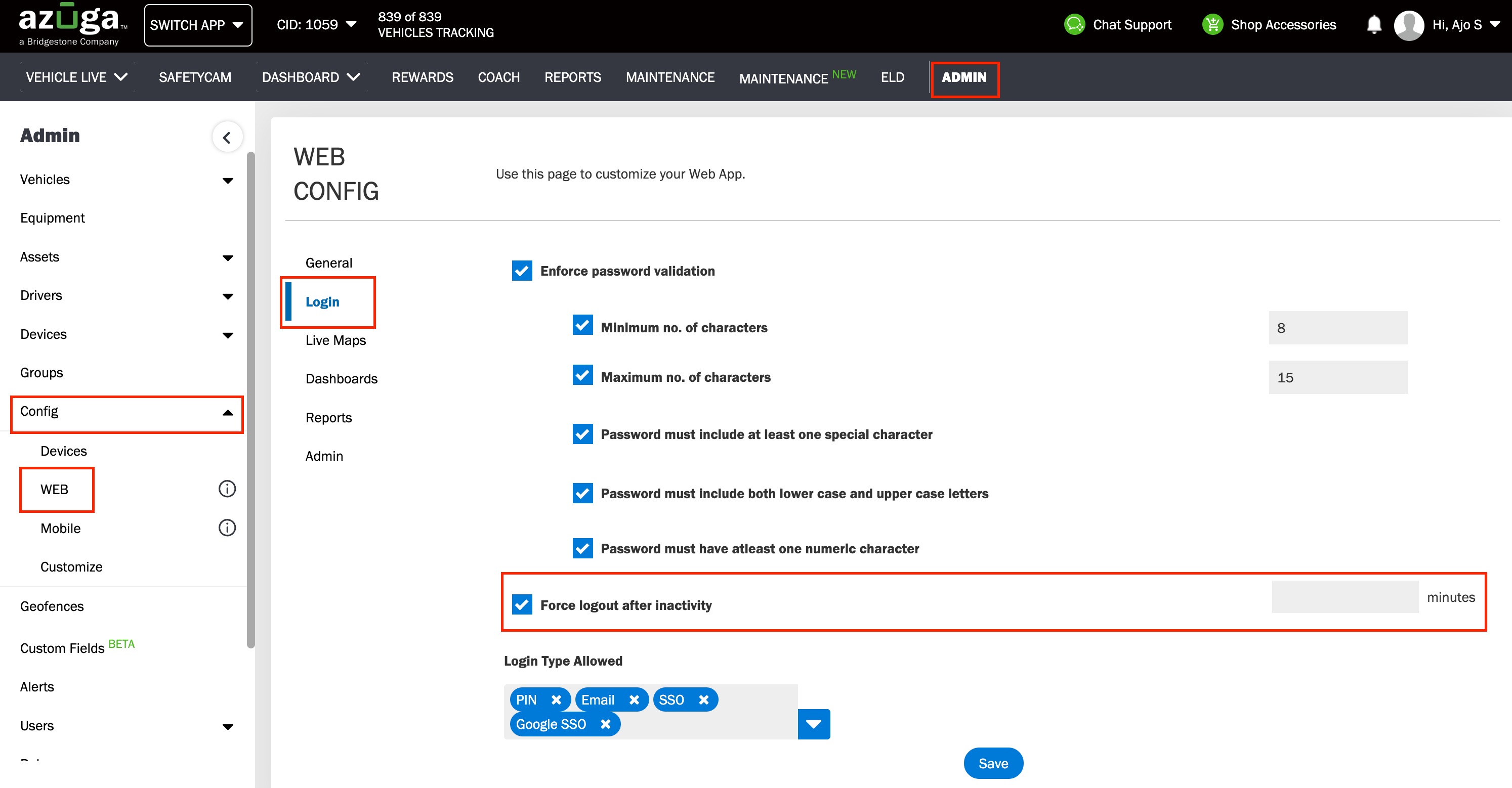Toggle Enforce password validation checkbox
This screenshot has width=1512, height=788.
coord(522,271)
